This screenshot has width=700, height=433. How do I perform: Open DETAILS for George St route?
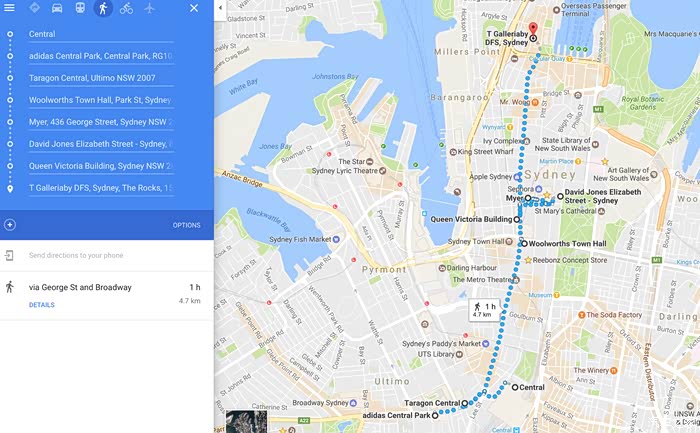point(42,305)
